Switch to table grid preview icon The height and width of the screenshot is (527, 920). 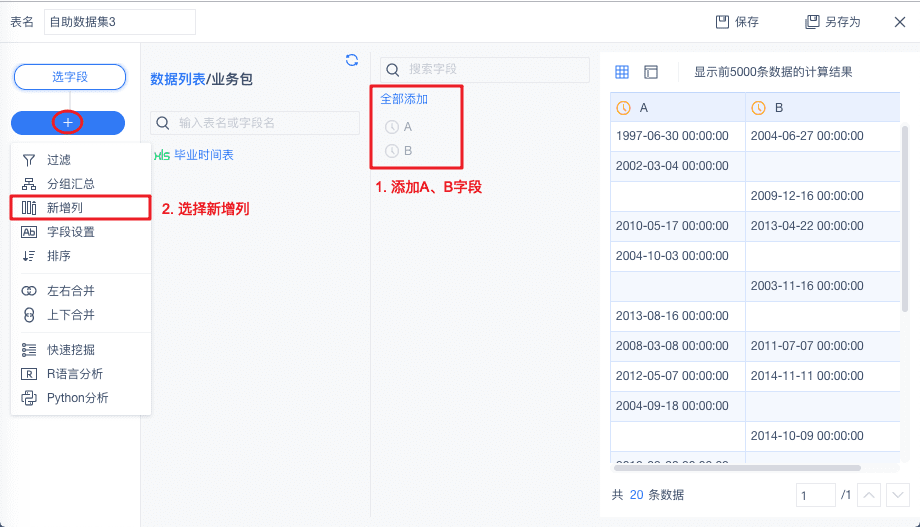click(x=622, y=72)
